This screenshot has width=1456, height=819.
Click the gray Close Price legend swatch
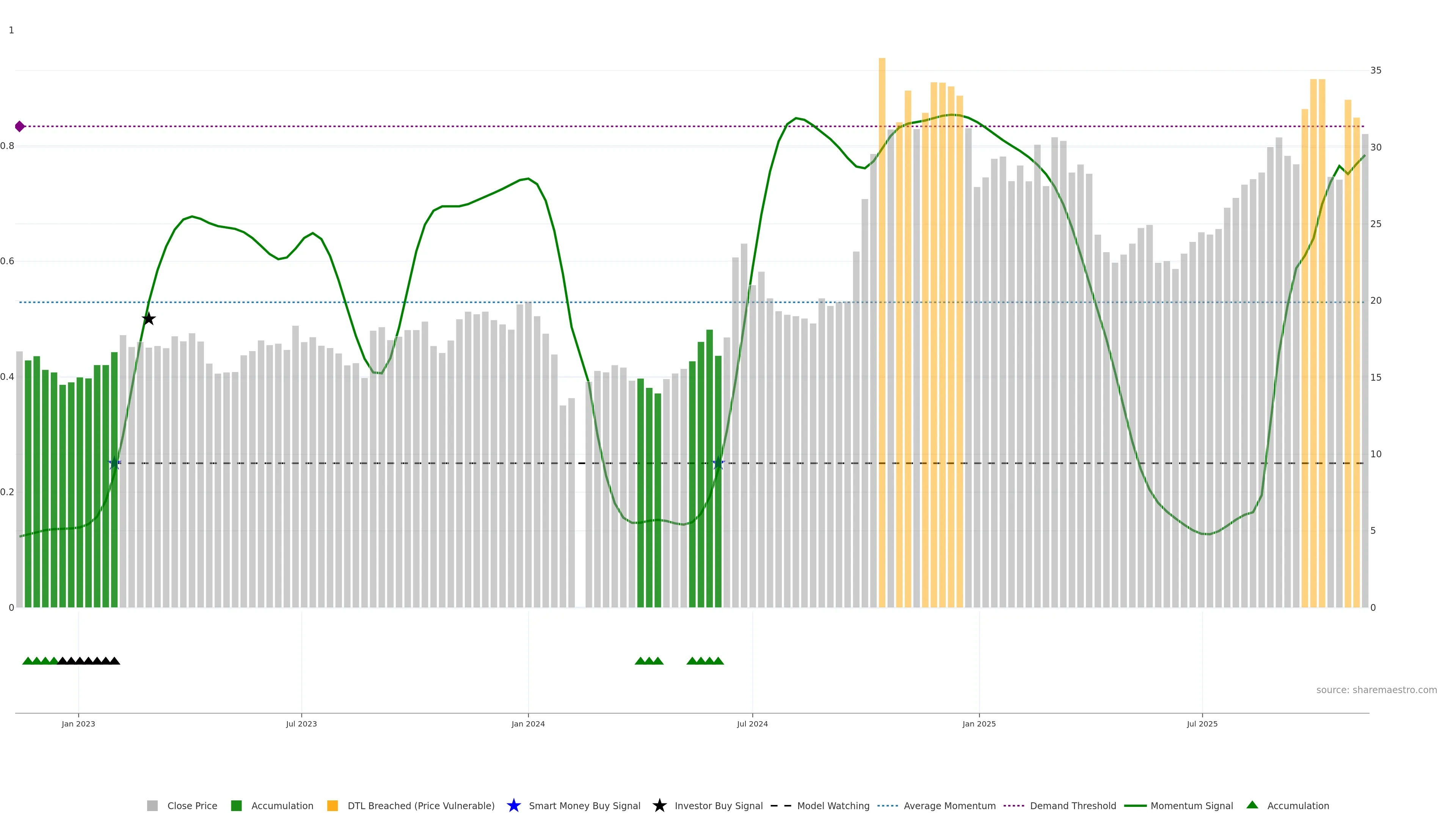point(152,806)
